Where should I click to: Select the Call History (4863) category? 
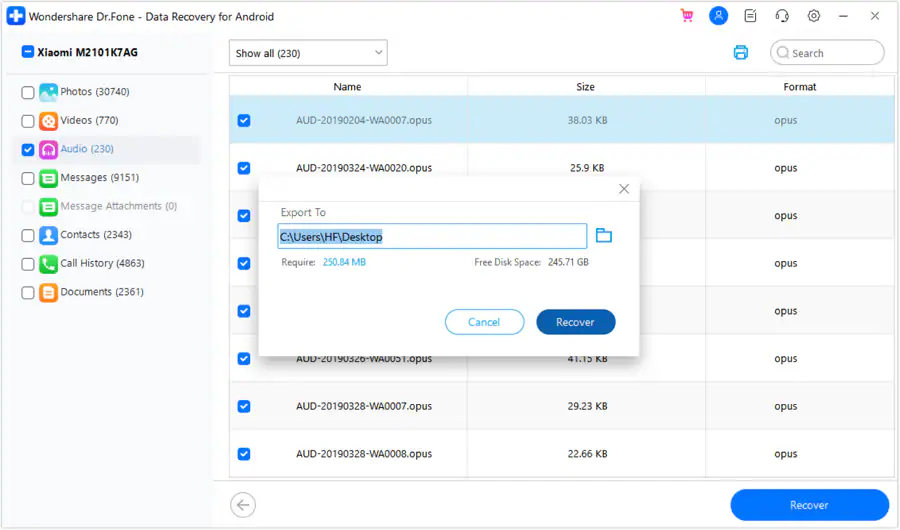click(x=102, y=264)
